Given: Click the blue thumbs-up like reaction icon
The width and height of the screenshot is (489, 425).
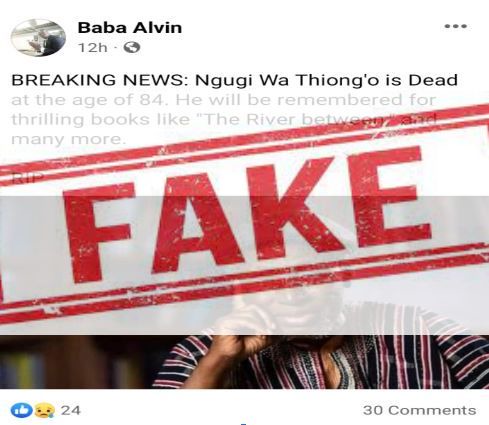Looking at the screenshot, I should [x=22, y=410].
